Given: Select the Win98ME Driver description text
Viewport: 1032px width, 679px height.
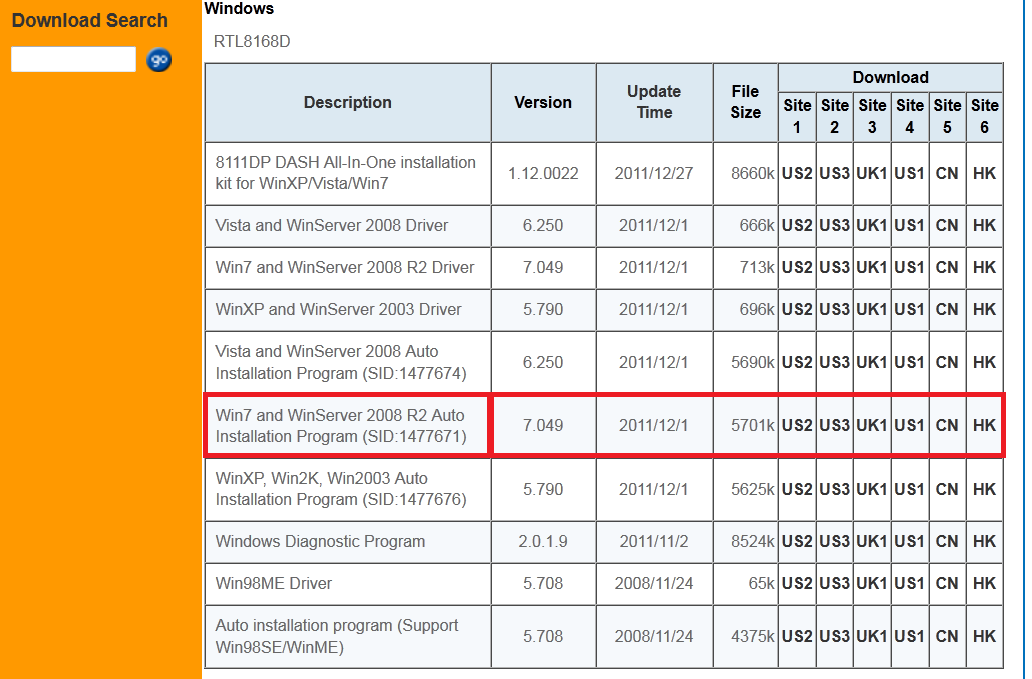Looking at the screenshot, I should tap(274, 584).
